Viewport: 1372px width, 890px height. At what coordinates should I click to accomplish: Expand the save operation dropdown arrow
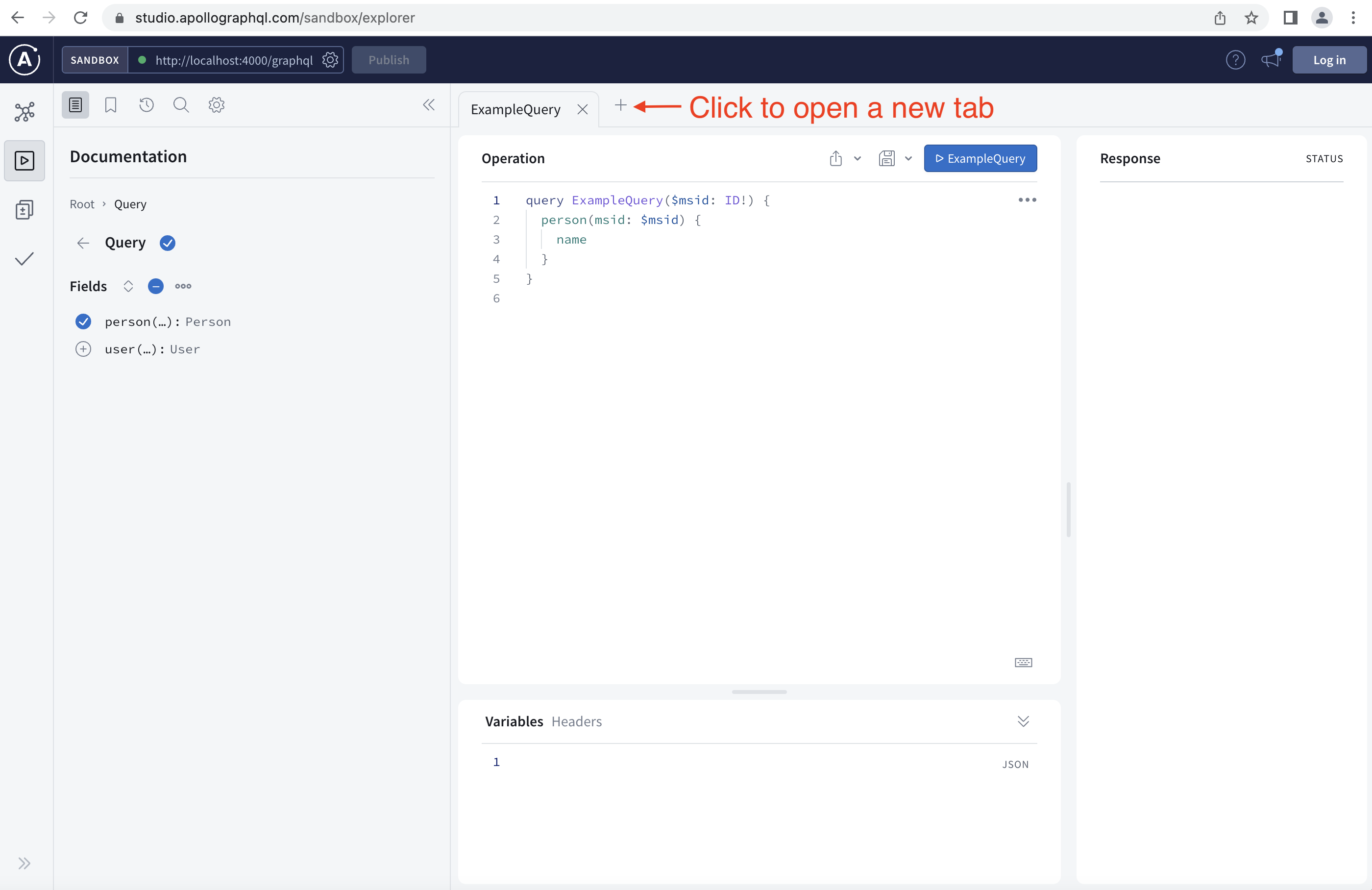tap(908, 158)
